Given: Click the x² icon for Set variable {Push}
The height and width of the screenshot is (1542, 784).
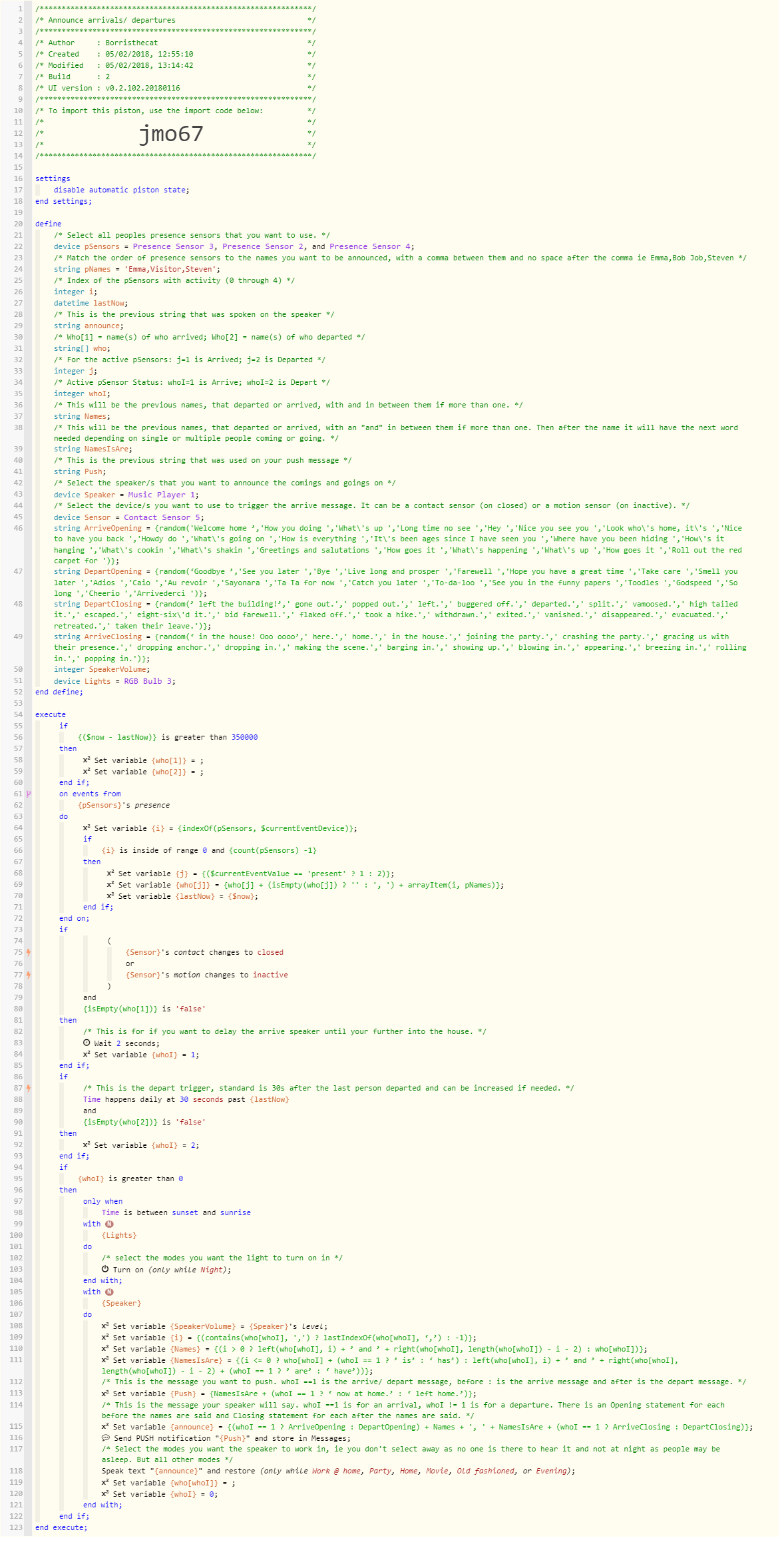Looking at the screenshot, I should pos(105,1393).
